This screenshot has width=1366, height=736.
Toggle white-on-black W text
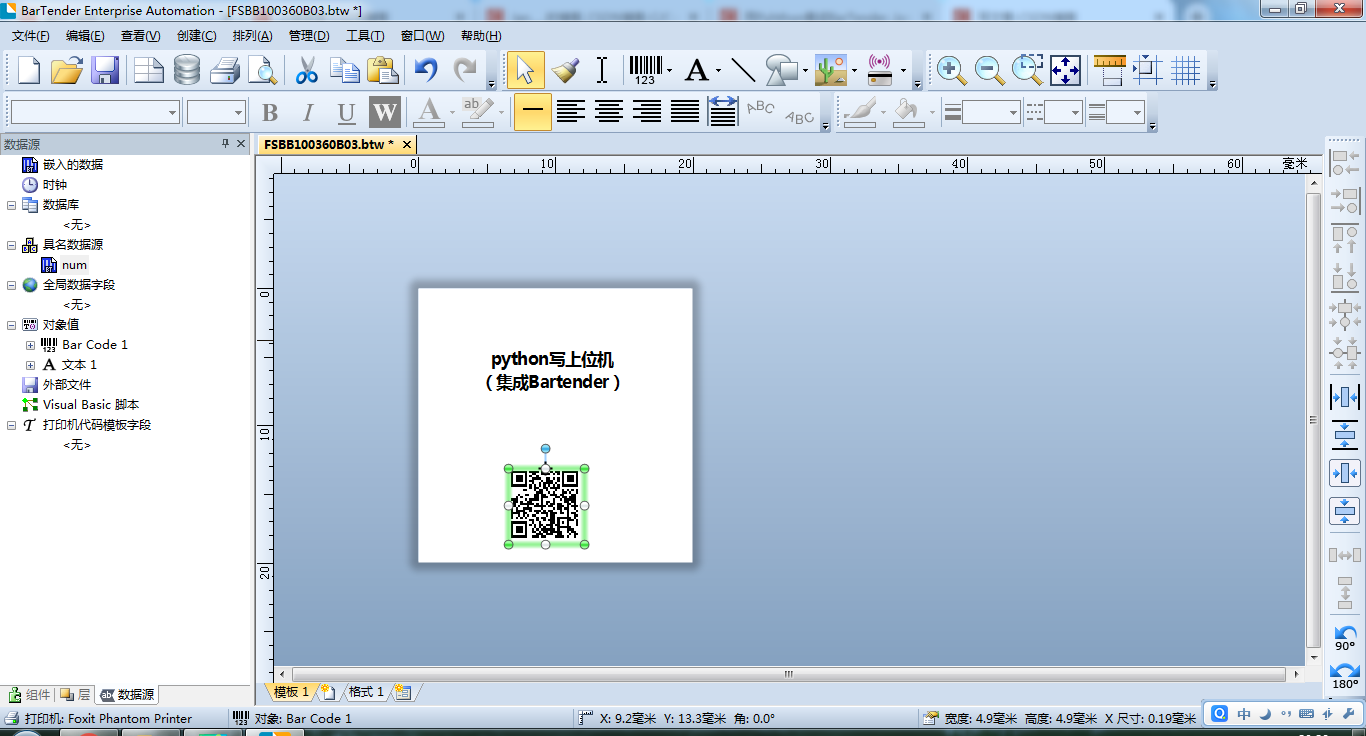384,112
